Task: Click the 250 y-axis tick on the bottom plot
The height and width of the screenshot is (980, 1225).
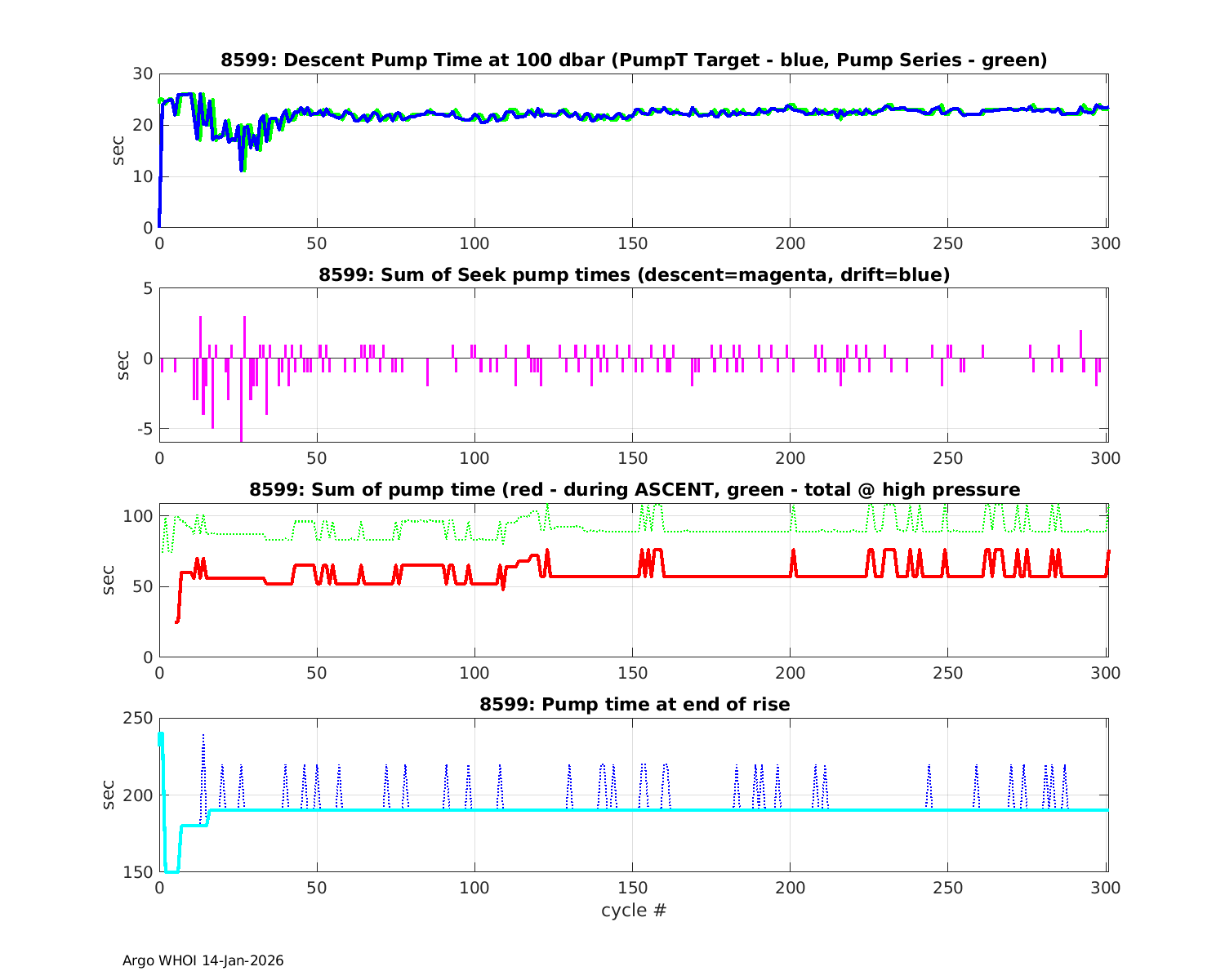Action: (138, 718)
